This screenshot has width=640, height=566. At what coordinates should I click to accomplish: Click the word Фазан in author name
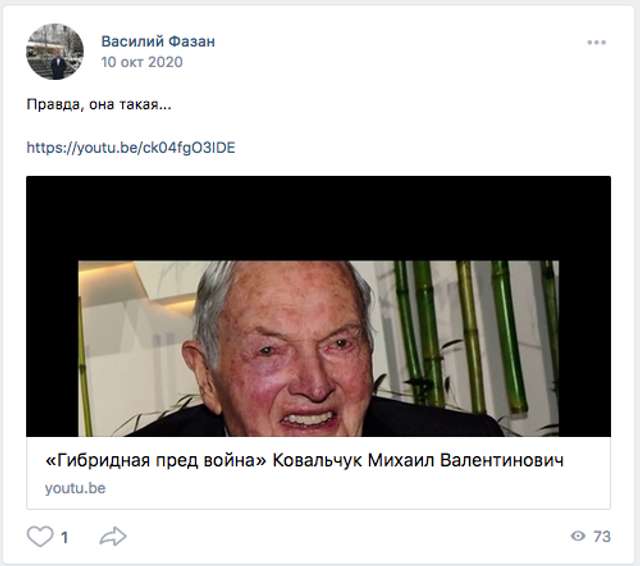(x=191, y=41)
